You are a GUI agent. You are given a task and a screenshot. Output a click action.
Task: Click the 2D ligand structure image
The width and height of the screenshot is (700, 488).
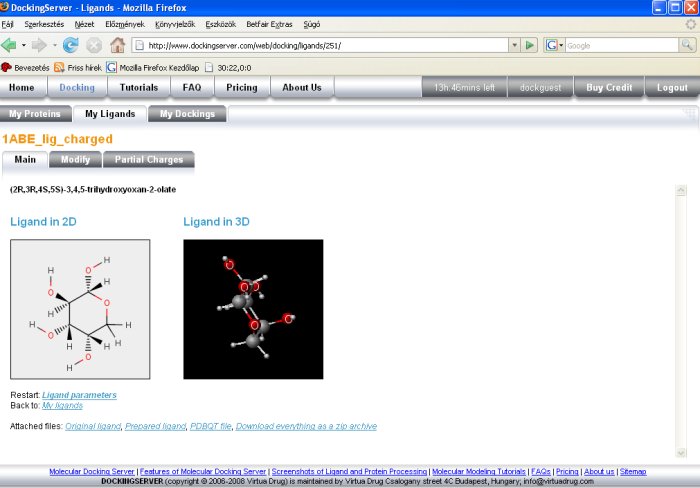click(80, 309)
